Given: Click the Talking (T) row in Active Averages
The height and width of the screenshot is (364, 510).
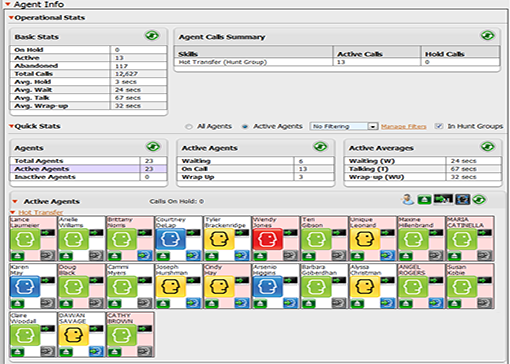Looking at the screenshot, I should (x=423, y=169).
